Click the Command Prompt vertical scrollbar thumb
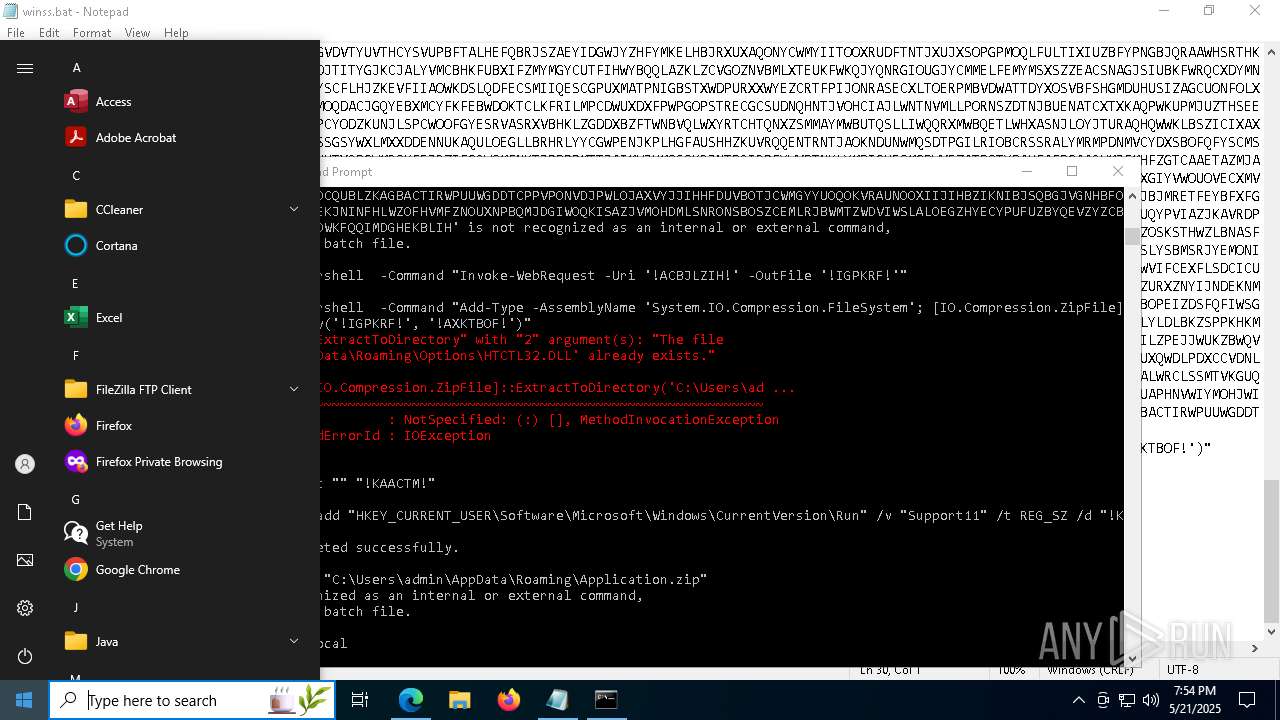Image resolution: width=1280 pixels, height=720 pixels. [x=1132, y=236]
